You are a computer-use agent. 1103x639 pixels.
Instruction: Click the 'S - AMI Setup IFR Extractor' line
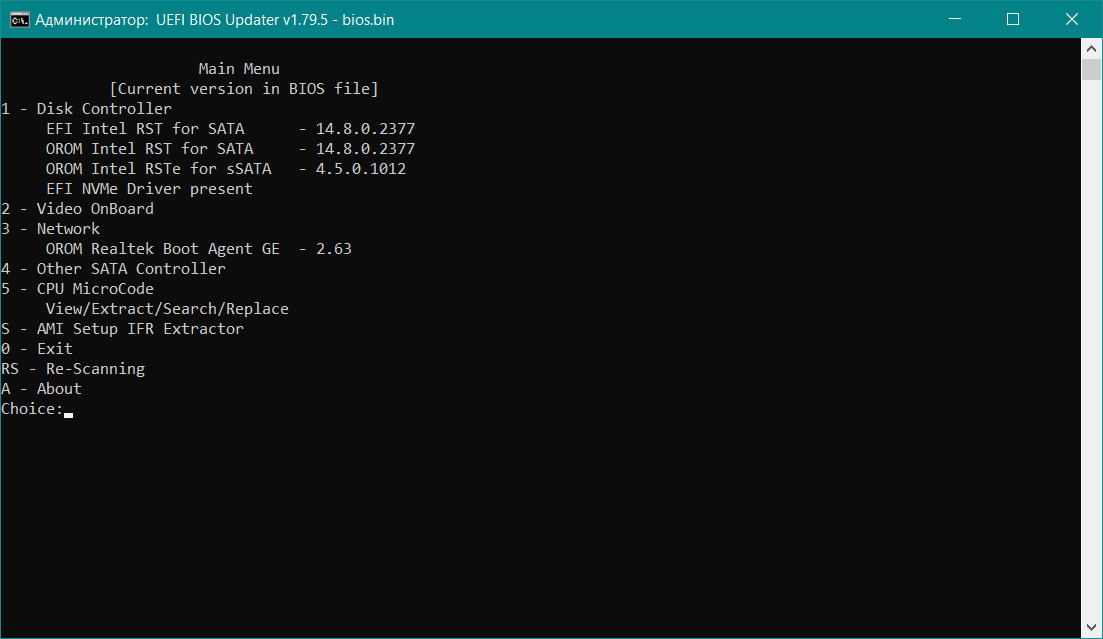coord(123,329)
